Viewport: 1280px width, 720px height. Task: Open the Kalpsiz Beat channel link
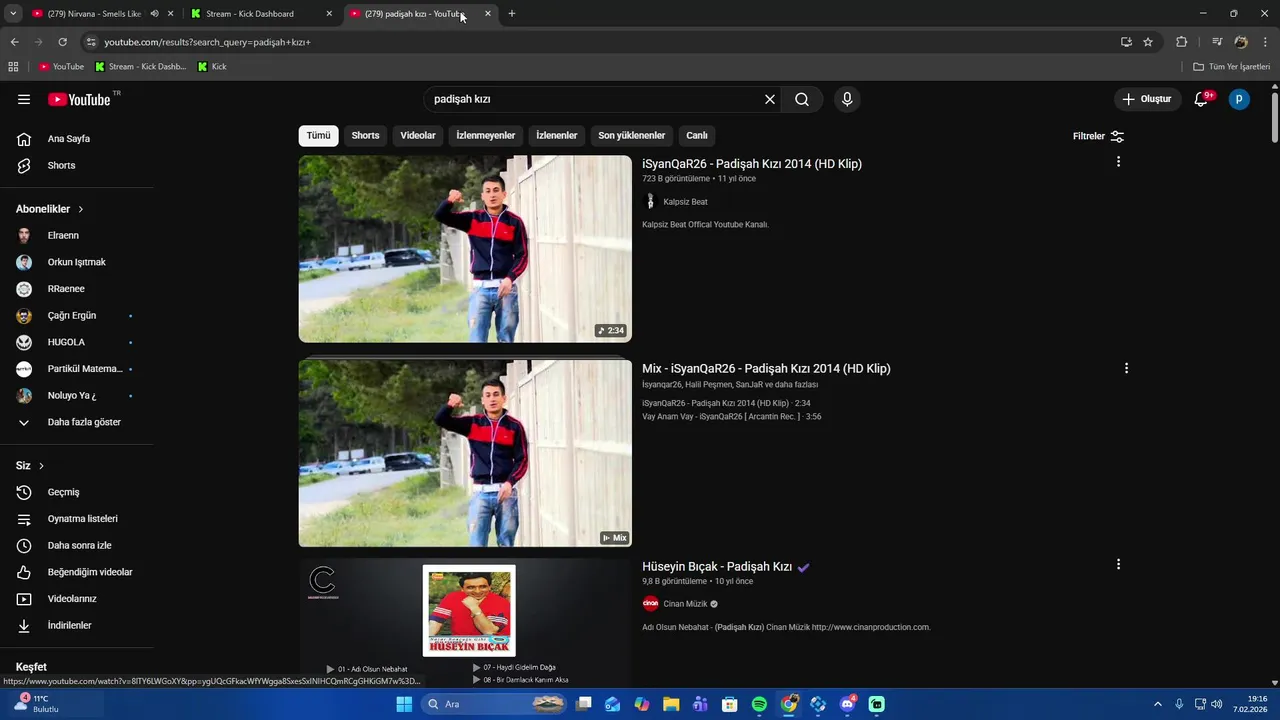pos(685,202)
